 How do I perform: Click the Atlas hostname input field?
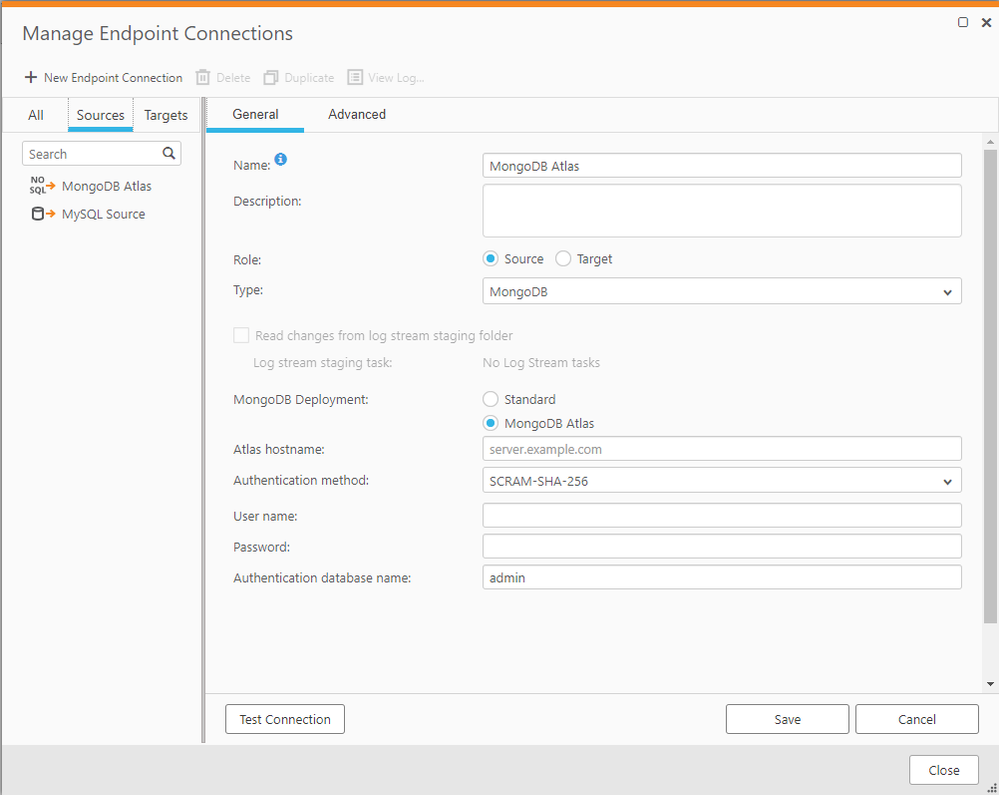(721, 448)
